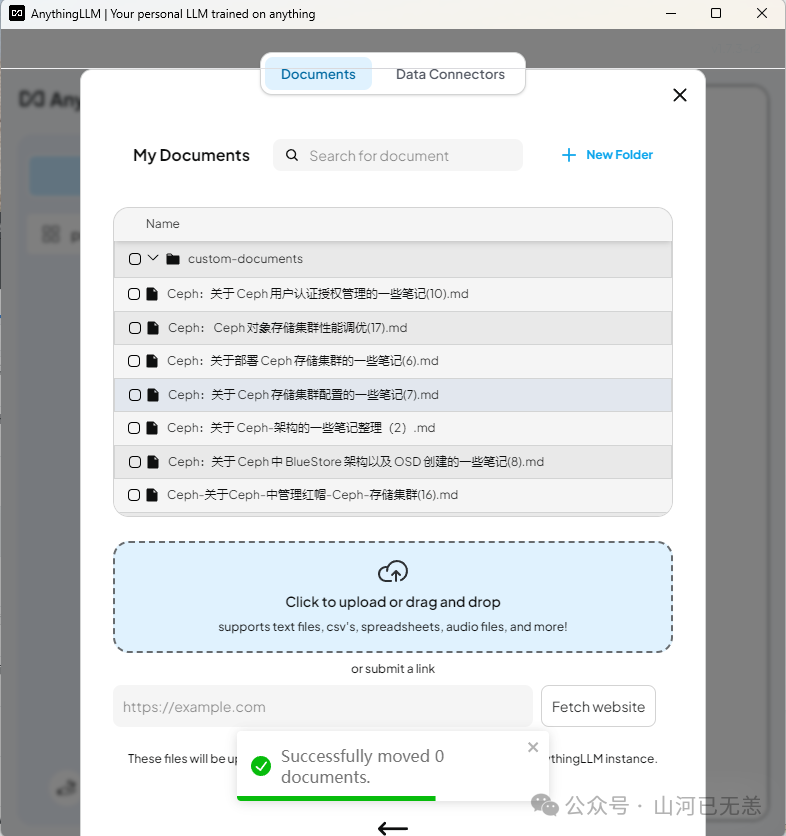Click file icon of BlueStore架构(8).md

[153, 462]
